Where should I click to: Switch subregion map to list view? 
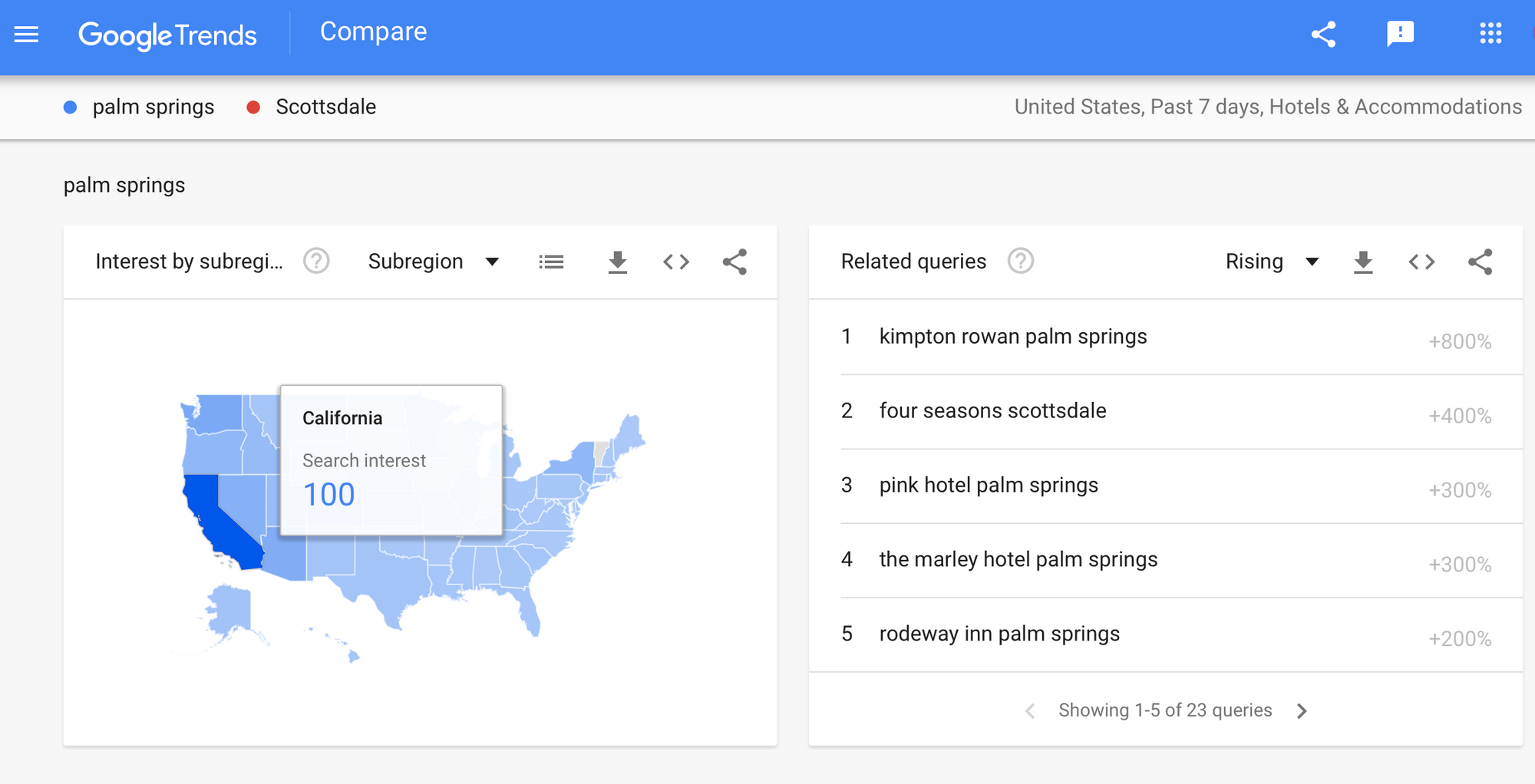tap(551, 262)
